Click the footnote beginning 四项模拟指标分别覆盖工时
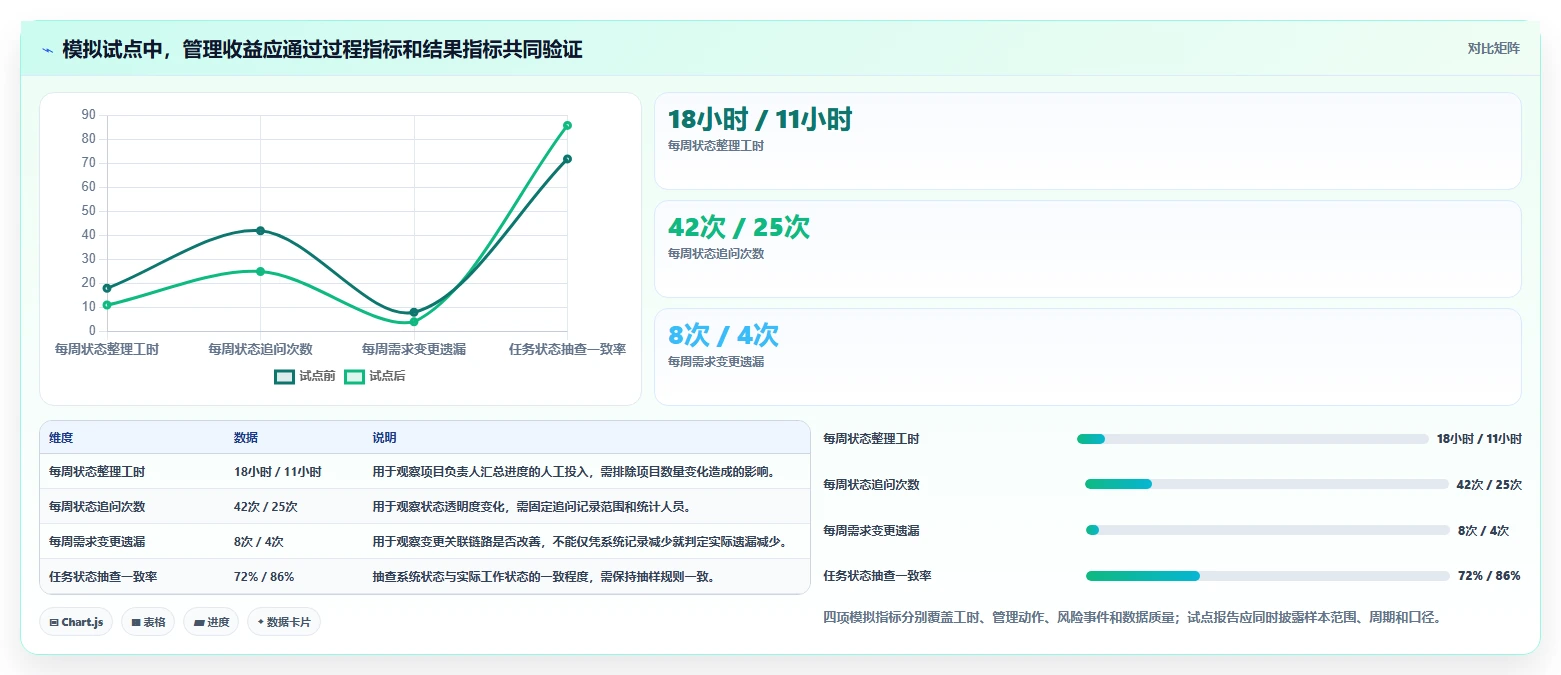Screen dimensions: 1561x675 [1134, 617]
